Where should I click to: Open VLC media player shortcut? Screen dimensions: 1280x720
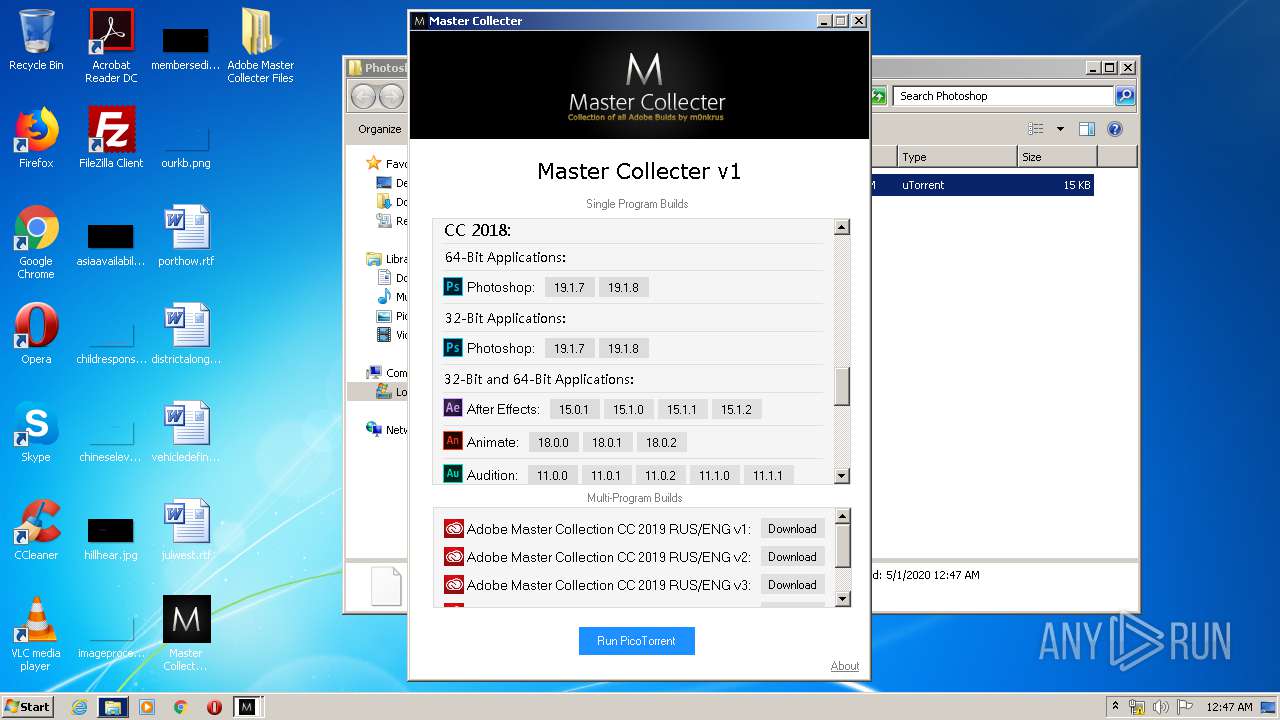(x=36, y=634)
